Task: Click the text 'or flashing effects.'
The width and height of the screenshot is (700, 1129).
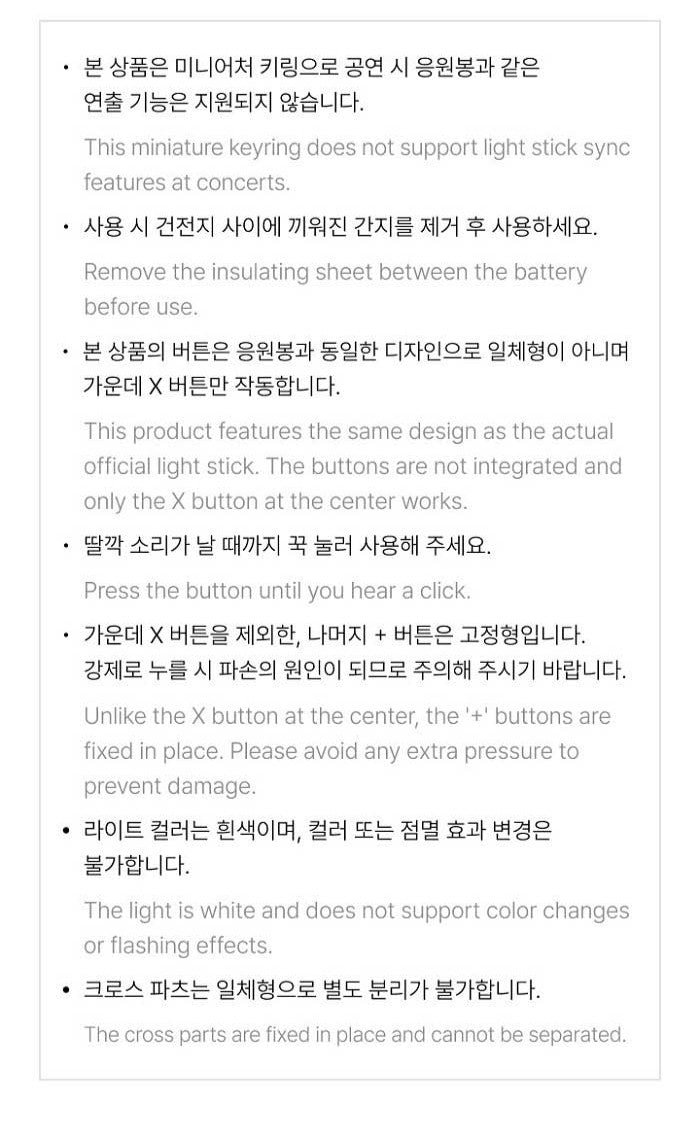Action: coord(178,946)
